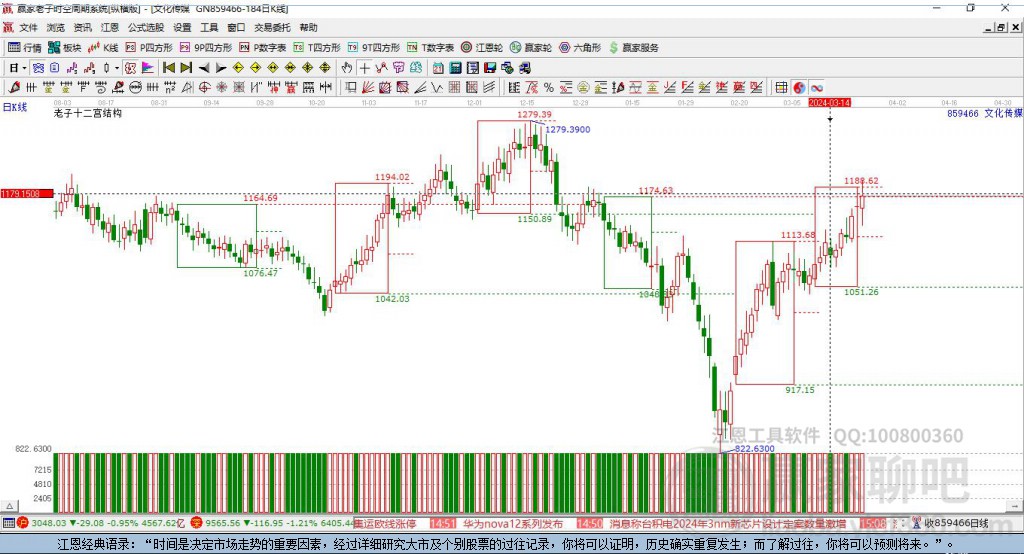This screenshot has height=554, width=1024.
Task: Click the status bar keyboard grid icon
Action: [x=8, y=523]
